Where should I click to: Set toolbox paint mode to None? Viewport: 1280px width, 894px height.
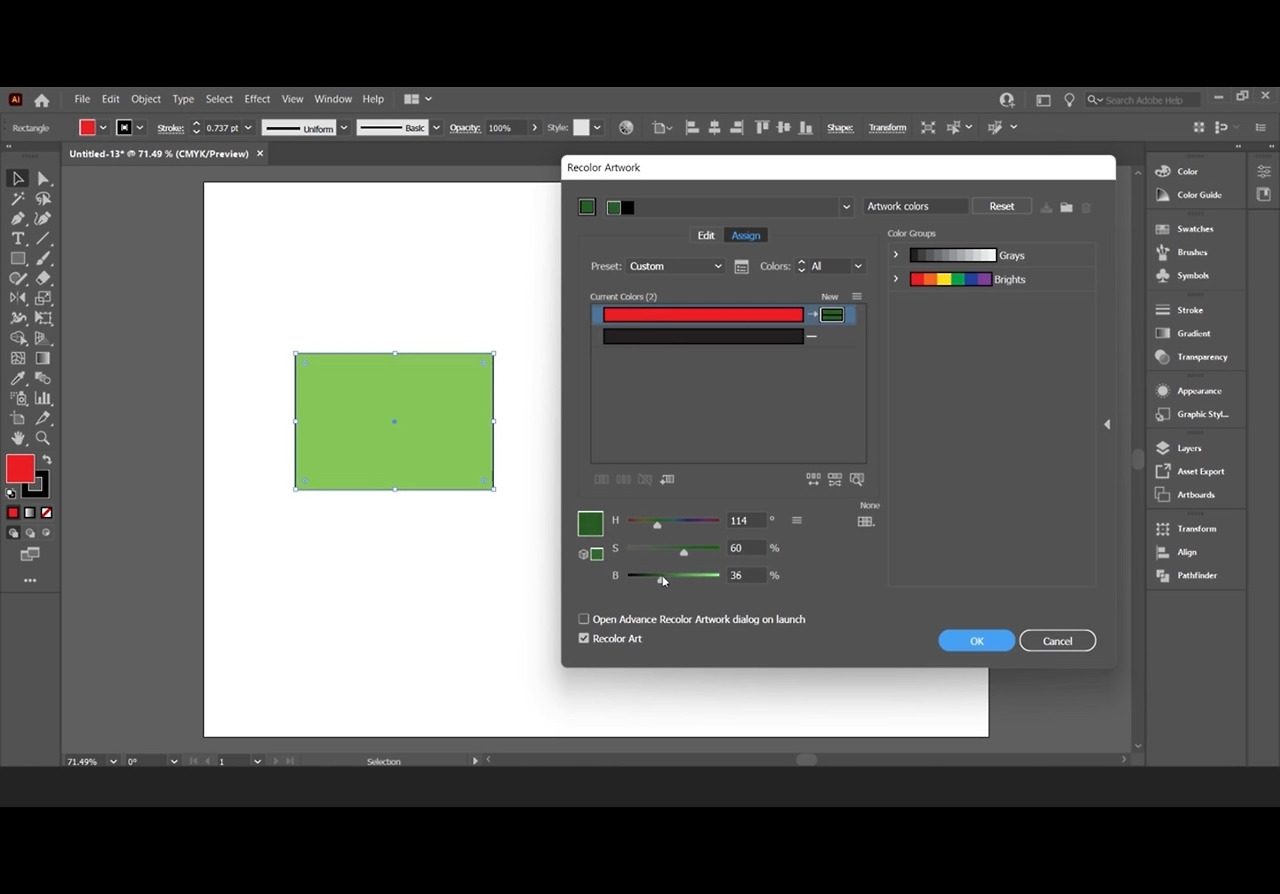click(x=46, y=513)
